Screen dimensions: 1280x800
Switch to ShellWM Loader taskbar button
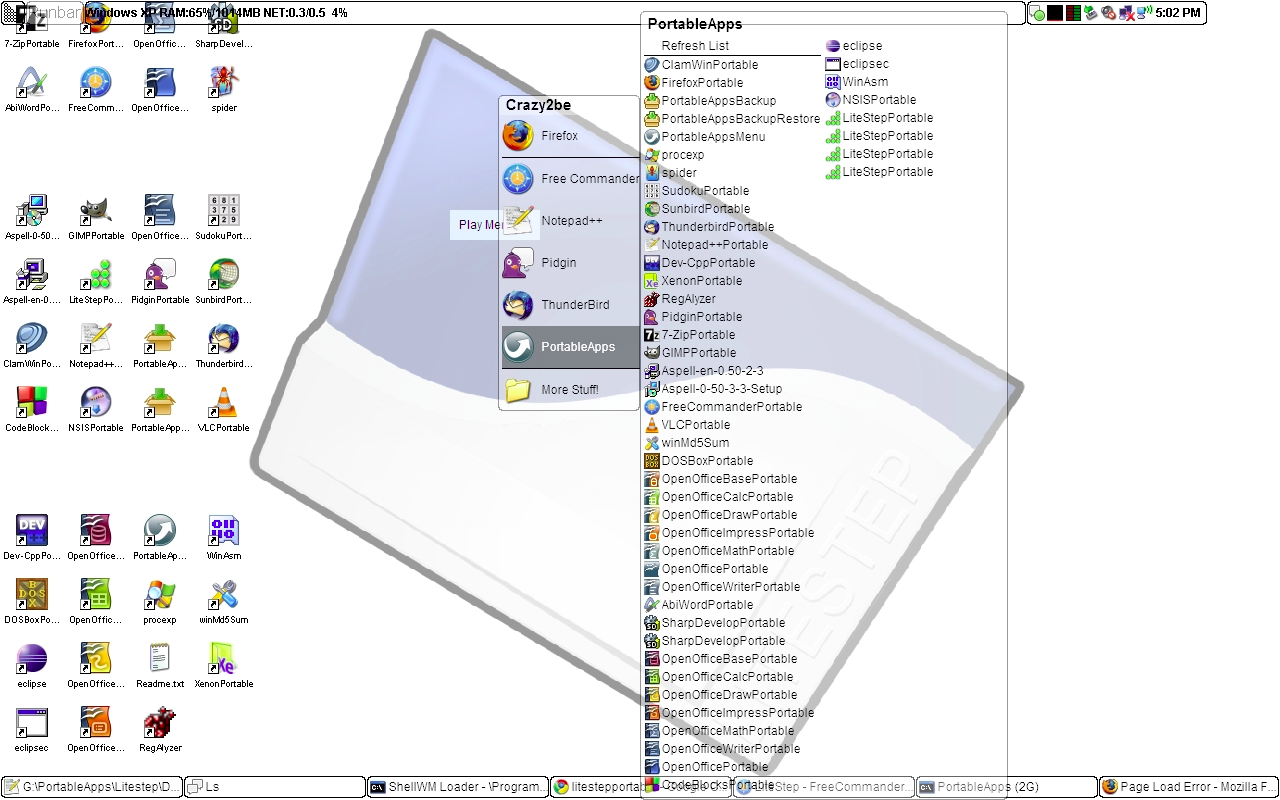pyautogui.click(x=458, y=787)
